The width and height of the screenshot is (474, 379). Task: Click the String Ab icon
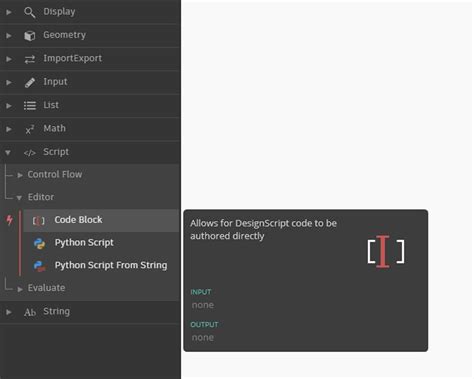click(30, 312)
